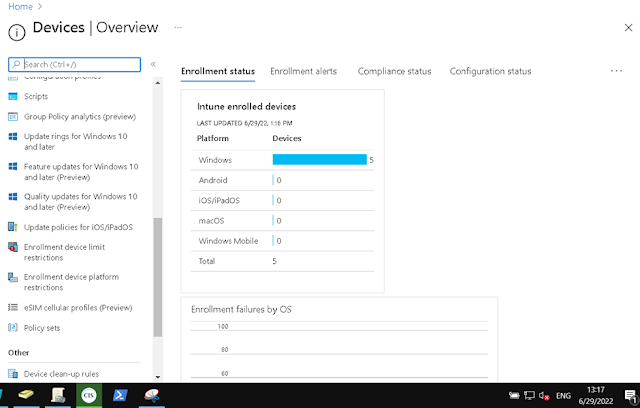
Task: Click the Devices overview info icon
Action: tap(17, 33)
